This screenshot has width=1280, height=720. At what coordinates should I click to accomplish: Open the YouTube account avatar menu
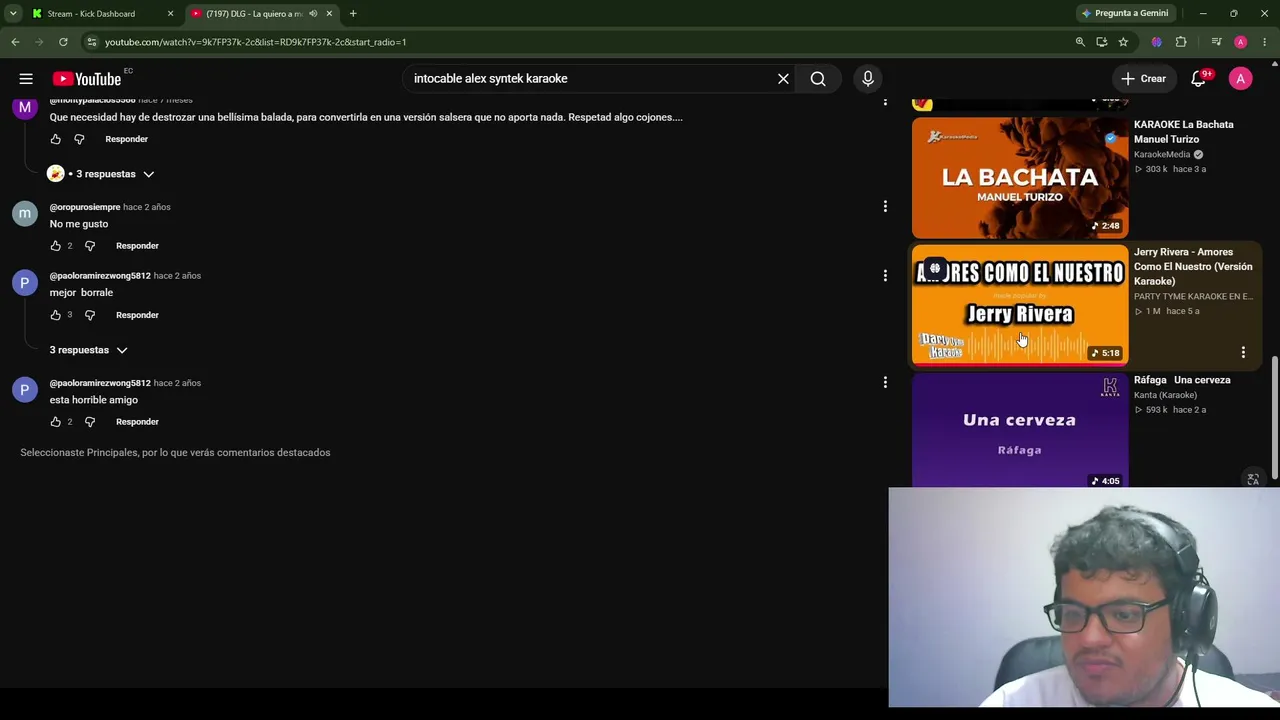(x=1240, y=79)
